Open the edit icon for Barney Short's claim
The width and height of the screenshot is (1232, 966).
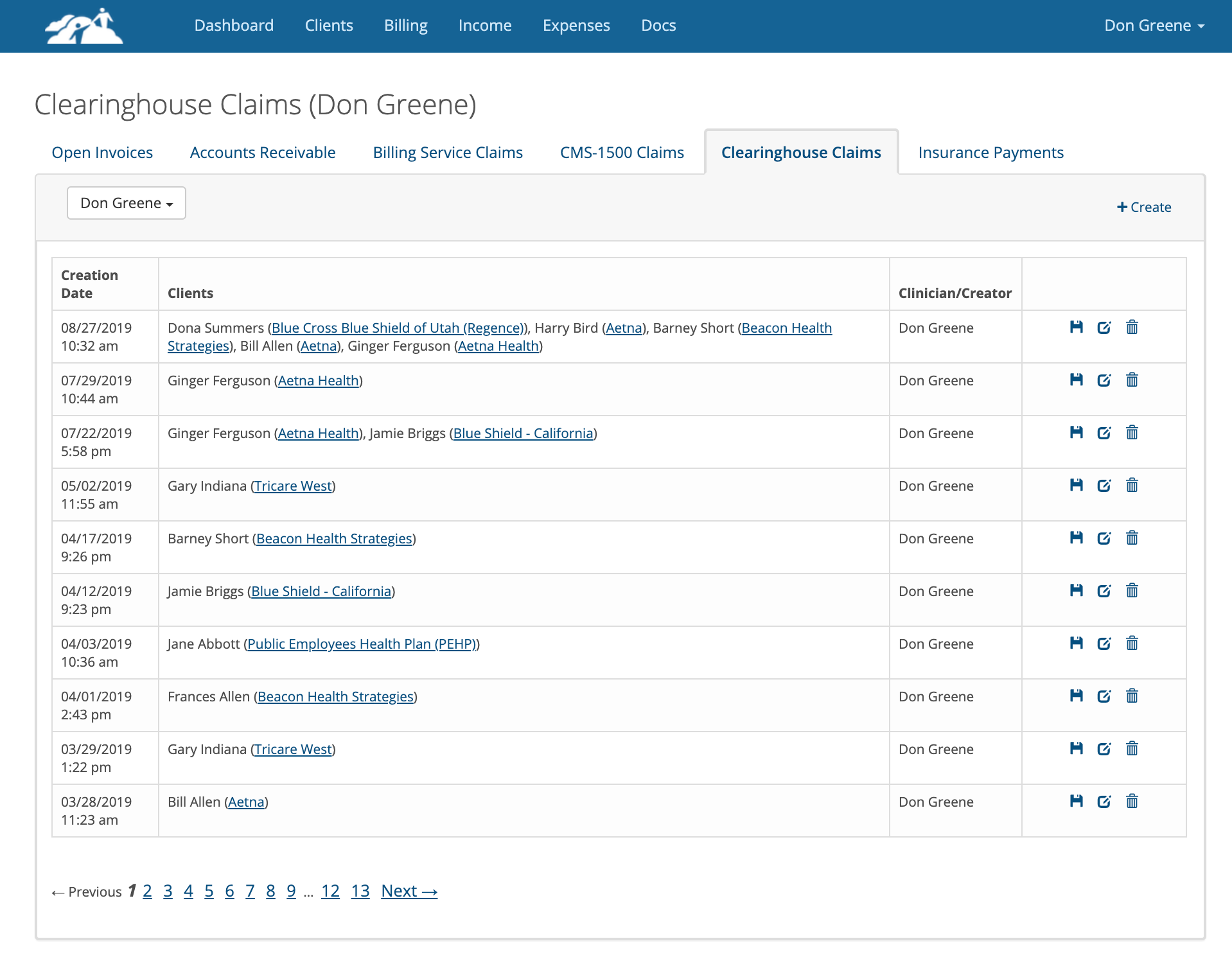tap(1104, 538)
